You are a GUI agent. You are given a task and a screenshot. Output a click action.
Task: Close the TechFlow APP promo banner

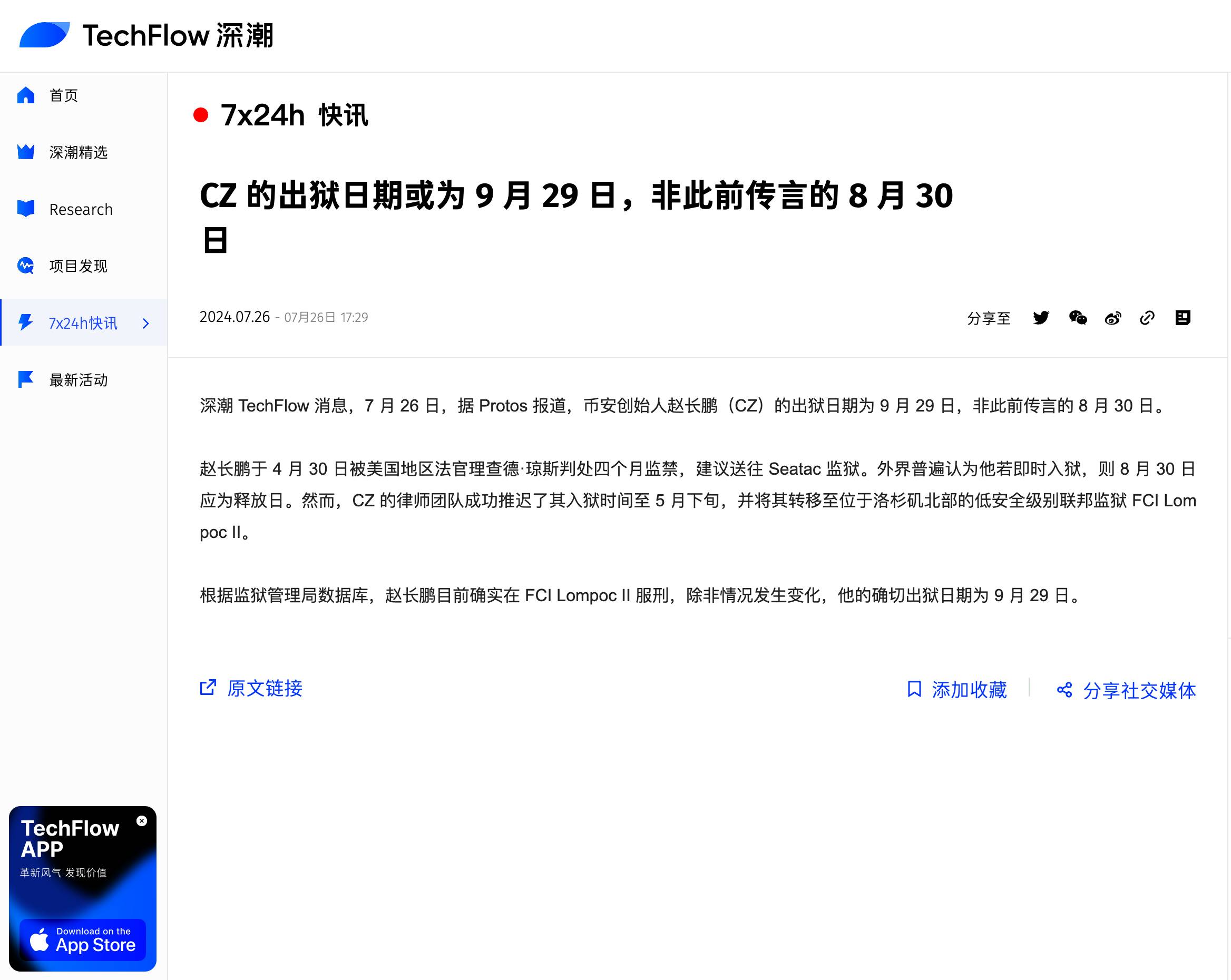pos(142,821)
